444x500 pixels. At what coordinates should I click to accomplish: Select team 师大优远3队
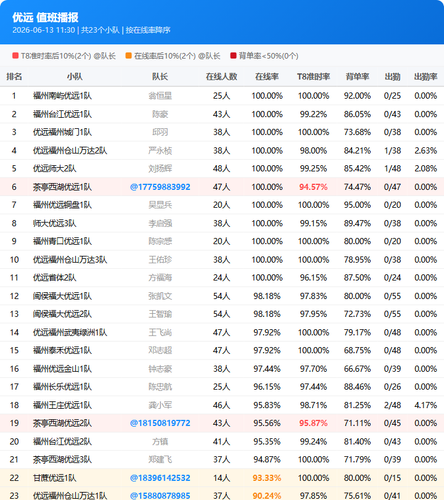tap(54, 223)
